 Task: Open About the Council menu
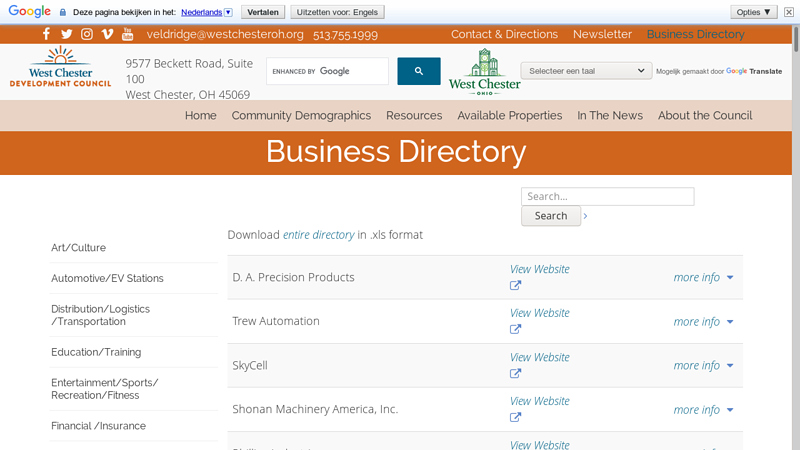tap(705, 115)
